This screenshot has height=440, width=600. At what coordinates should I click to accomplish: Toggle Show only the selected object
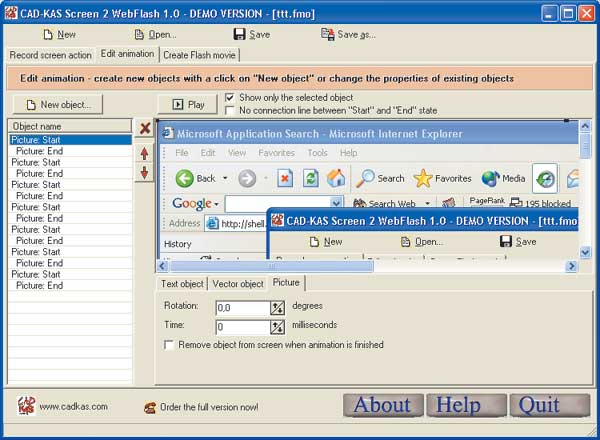pyautogui.click(x=230, y=98)
